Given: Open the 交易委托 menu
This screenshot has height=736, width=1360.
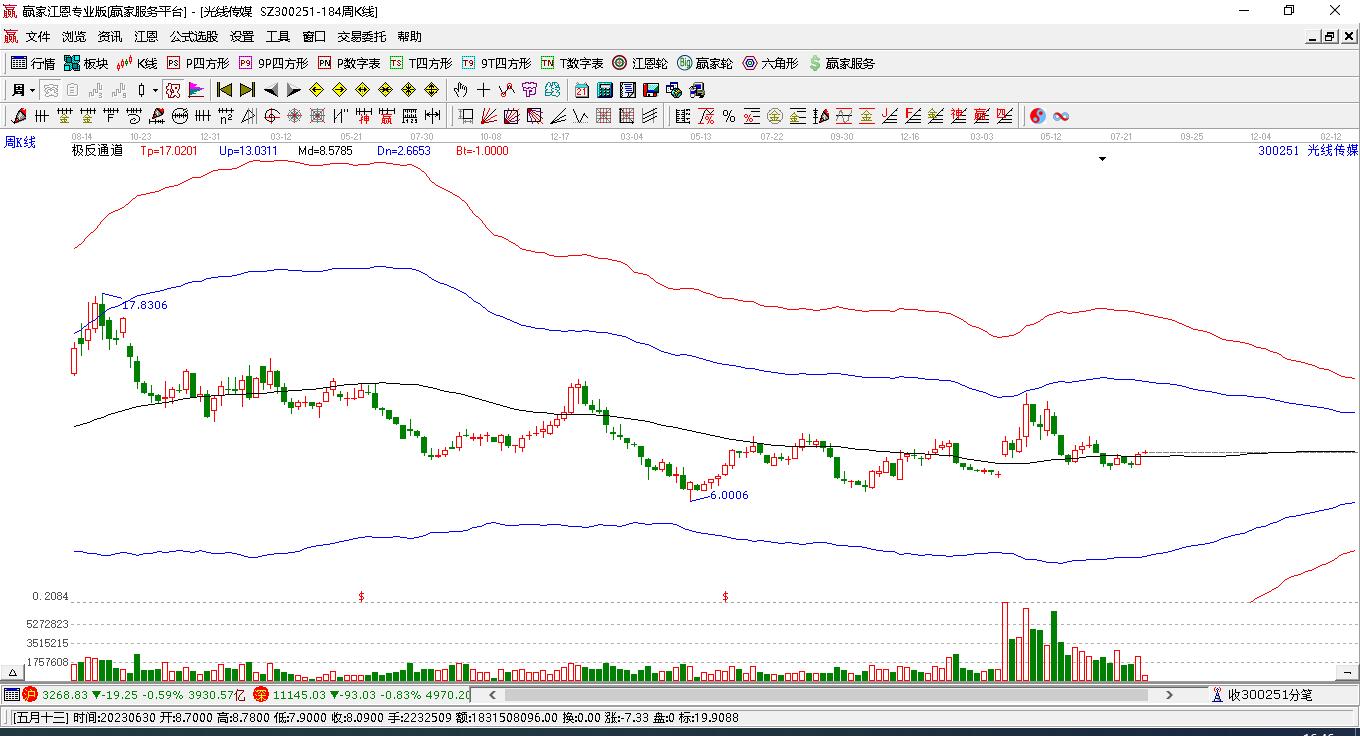Looking at the screenshot, I should (x=362, y=37).
